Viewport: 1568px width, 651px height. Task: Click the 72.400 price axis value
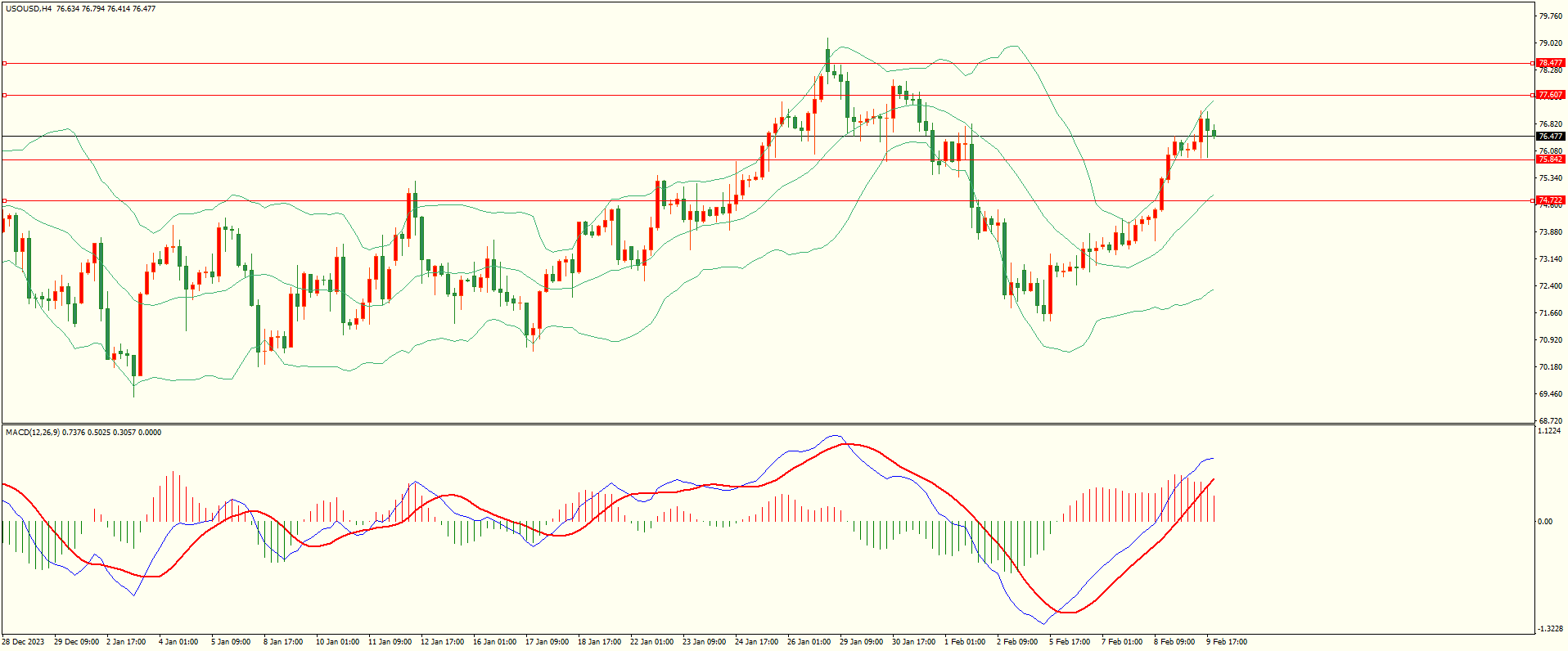1551,286
